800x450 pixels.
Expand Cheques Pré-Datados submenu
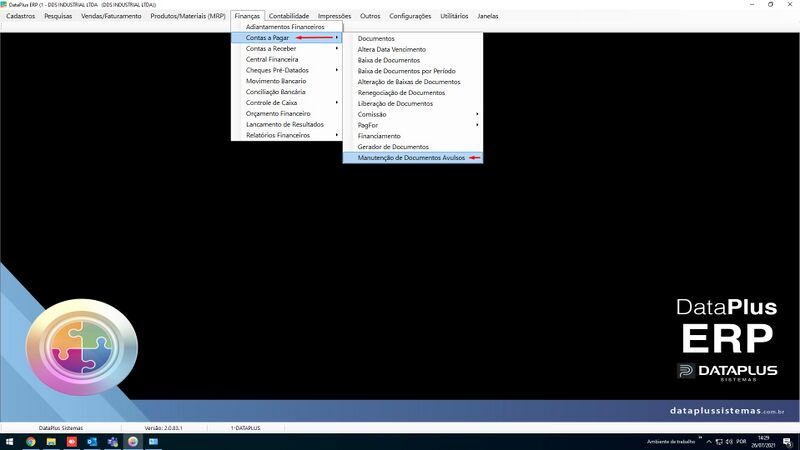tap(287, 70)
